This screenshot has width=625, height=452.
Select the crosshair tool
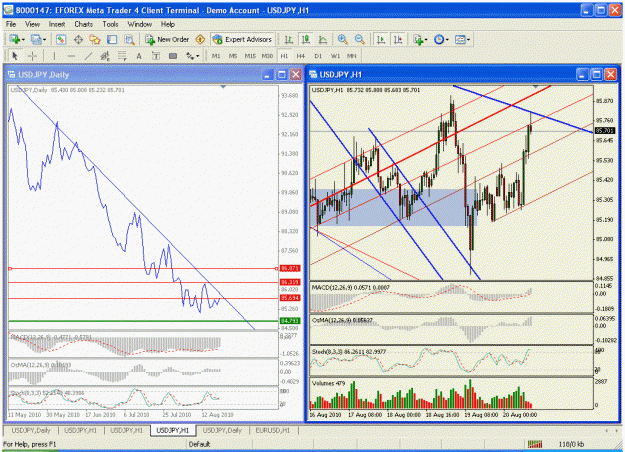click(x=32, y=56)
